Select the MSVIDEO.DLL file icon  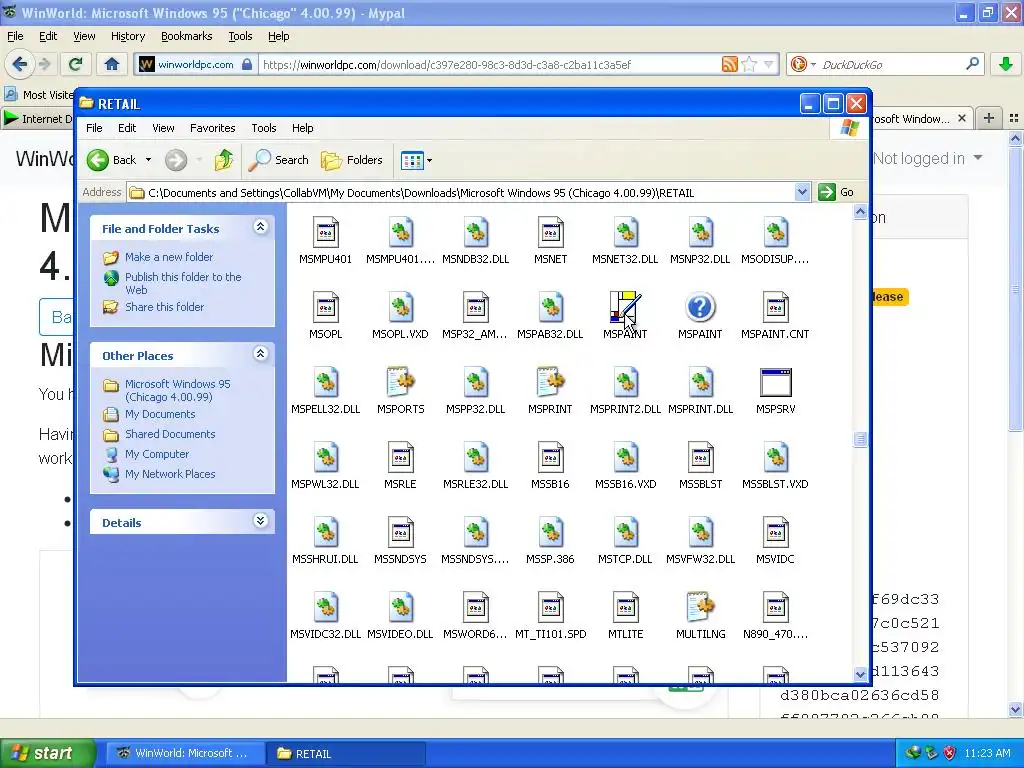[x=400, y=607]
